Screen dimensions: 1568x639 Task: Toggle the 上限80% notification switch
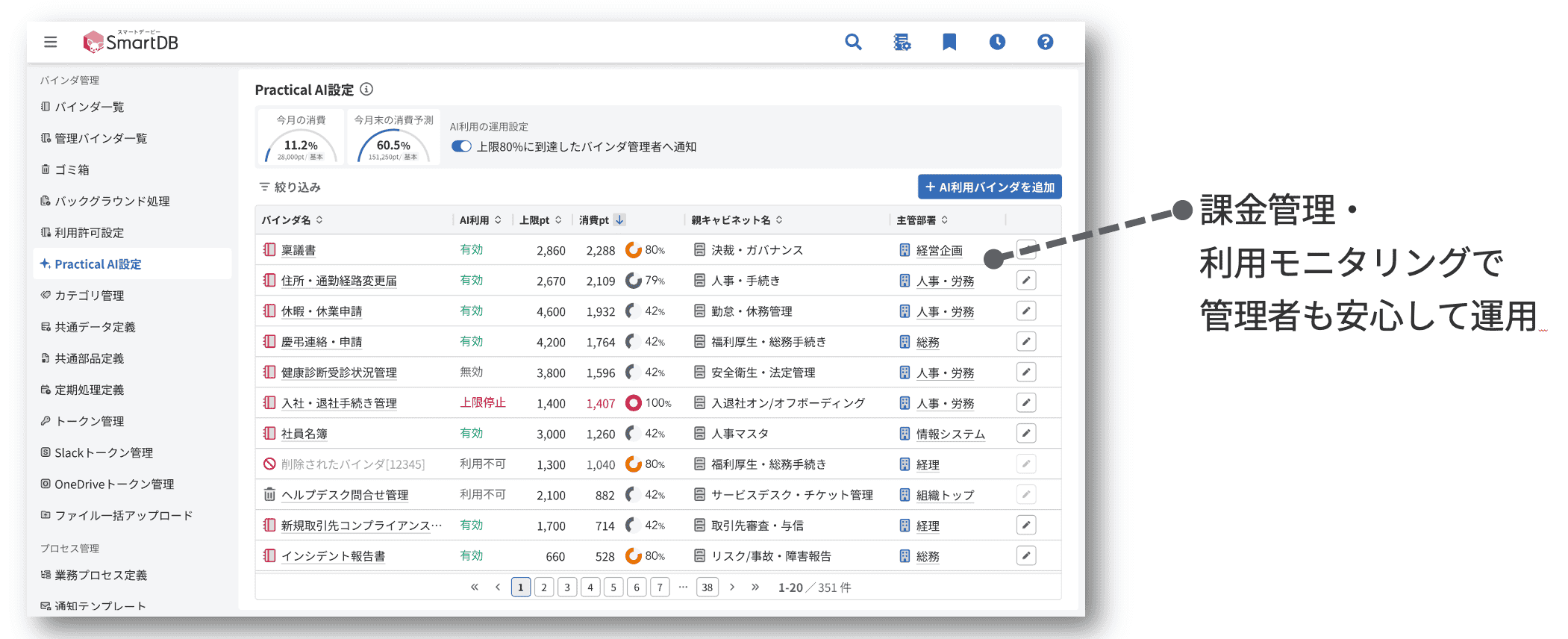coord(461,146)
